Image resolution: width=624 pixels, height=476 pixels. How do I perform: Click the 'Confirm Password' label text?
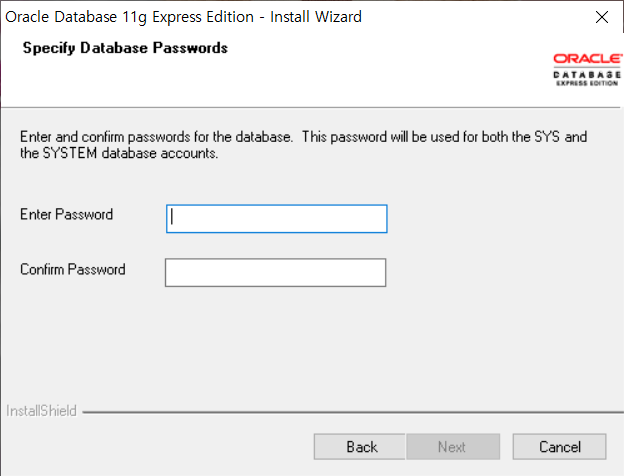click(x=73, y=269)
